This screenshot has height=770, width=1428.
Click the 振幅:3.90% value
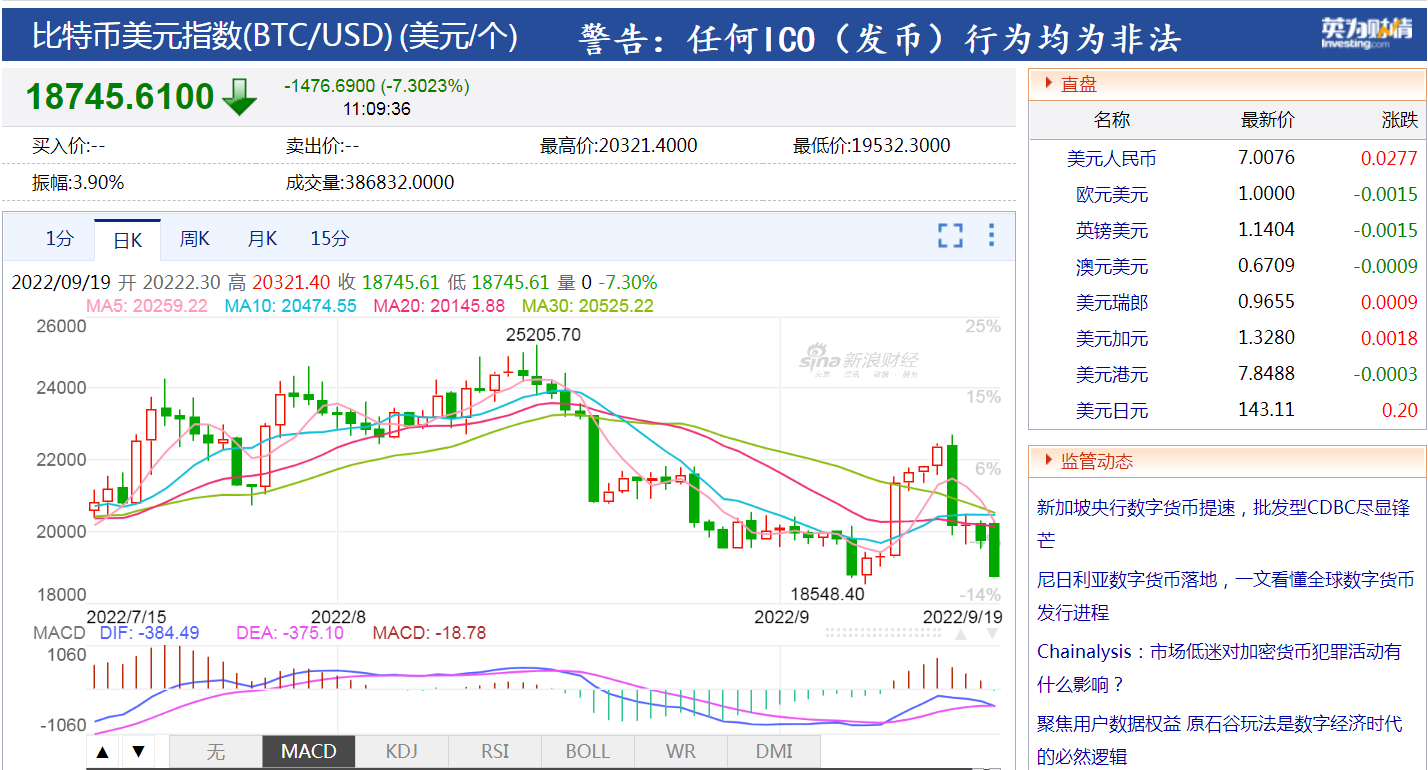78,183
